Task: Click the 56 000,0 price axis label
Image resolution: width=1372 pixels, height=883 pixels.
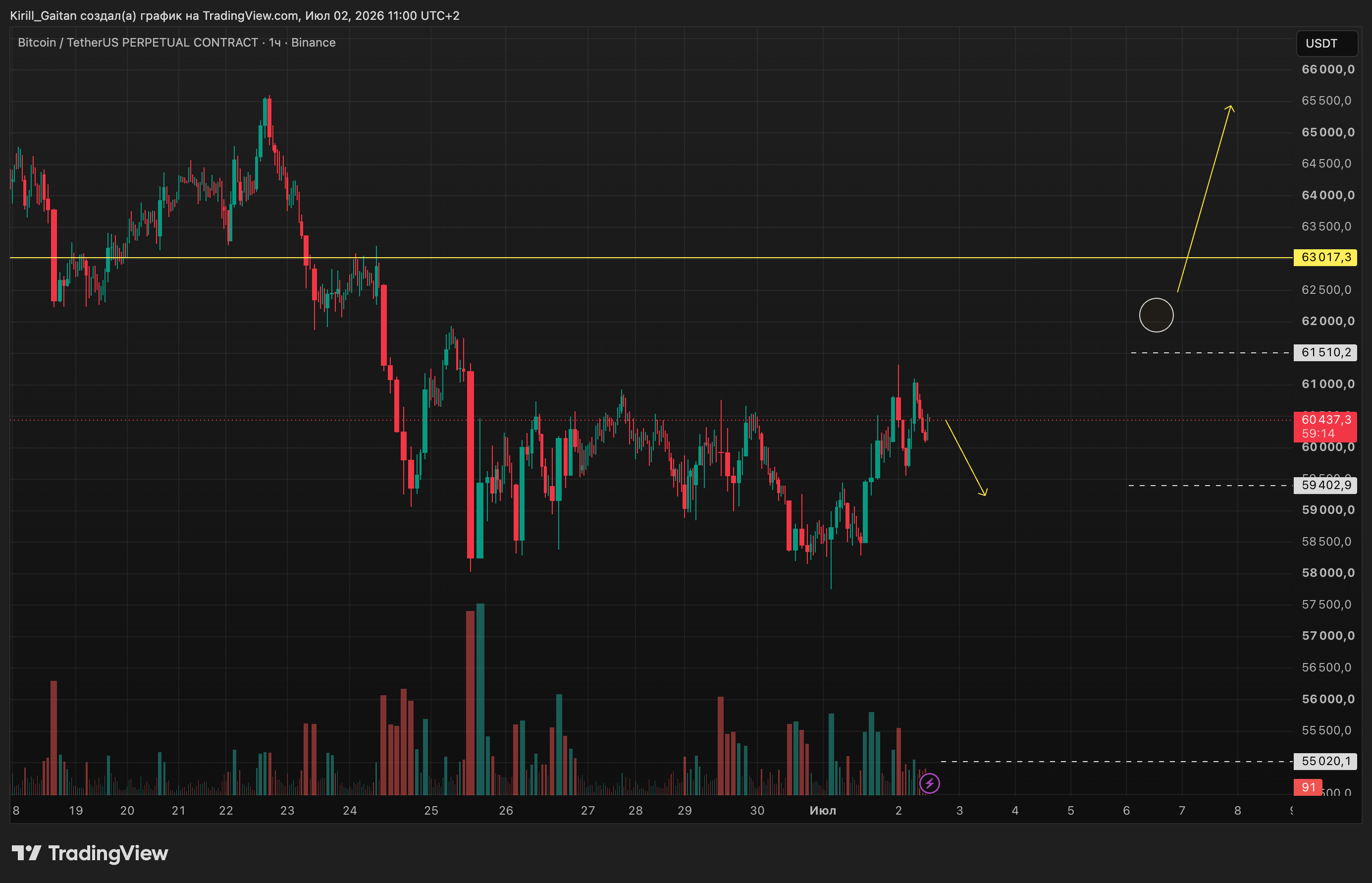Action: [x=1328, y=699]
